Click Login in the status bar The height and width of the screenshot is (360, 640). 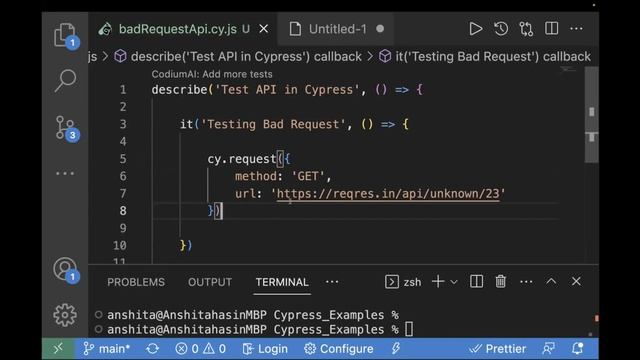265,349
